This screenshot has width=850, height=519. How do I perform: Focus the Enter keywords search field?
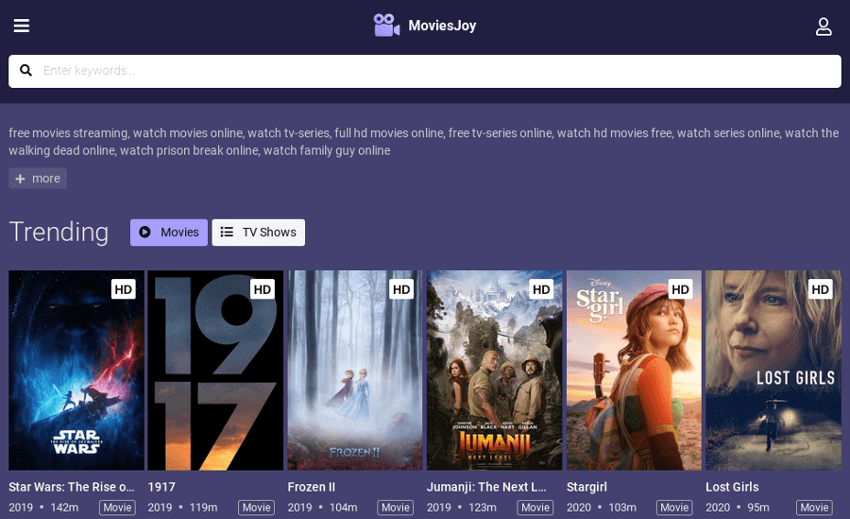click(425, 71)
